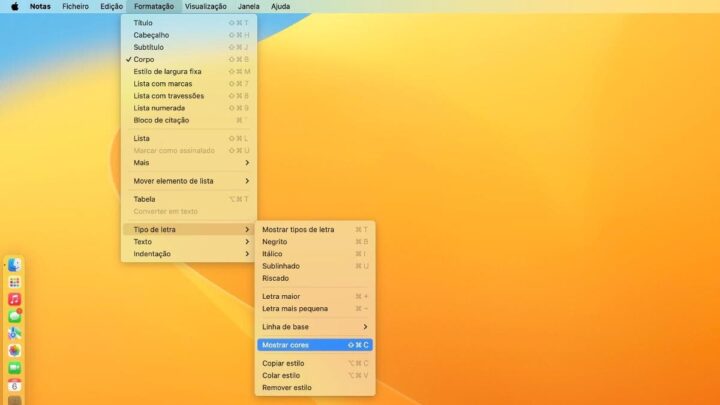The image size is (720, 405).
Task: Open Photos app in the dock
Action: point(14,351)
